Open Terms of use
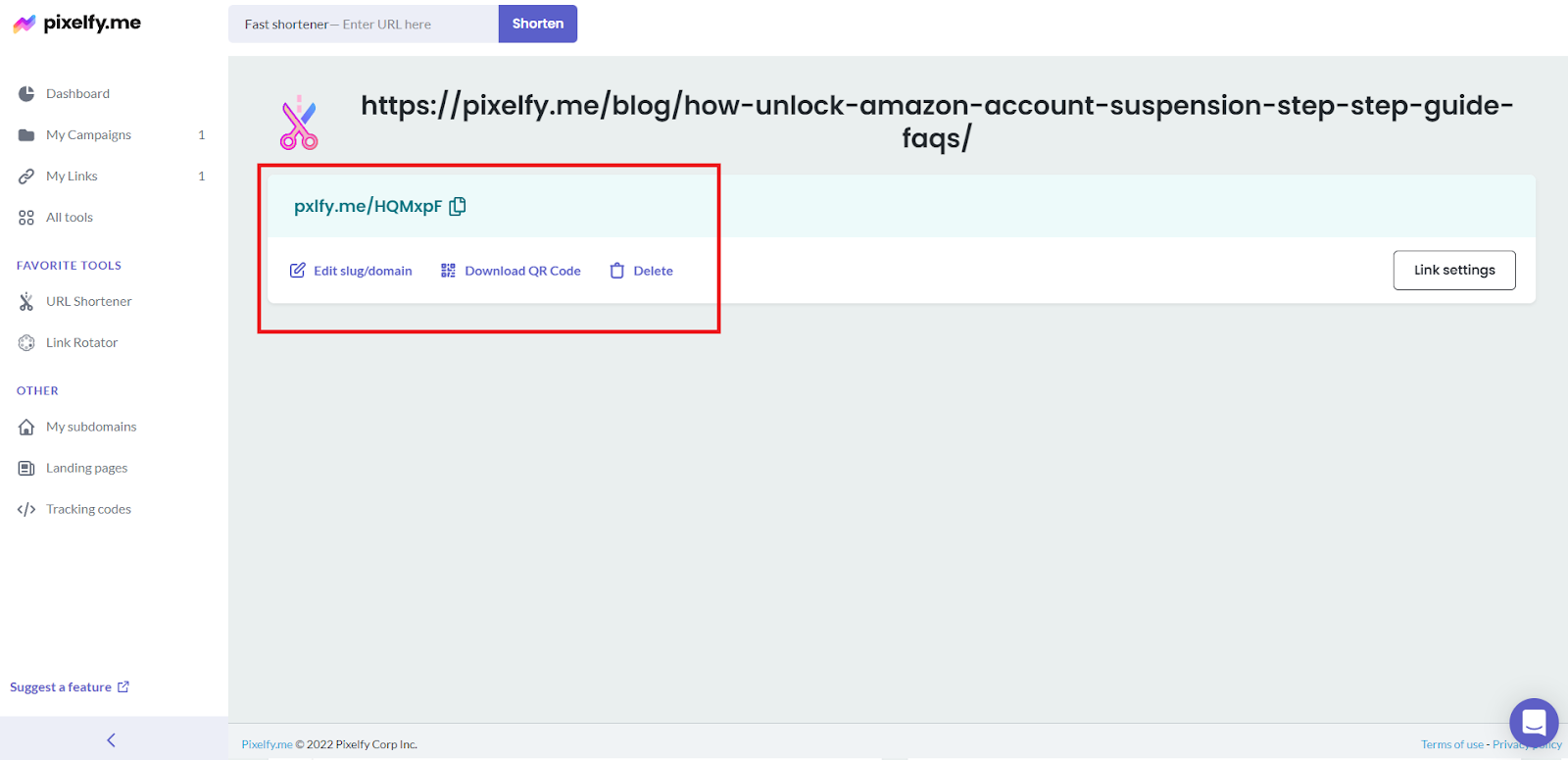The width and height of the screenshot is (1568, 760). pos(1452,744)
